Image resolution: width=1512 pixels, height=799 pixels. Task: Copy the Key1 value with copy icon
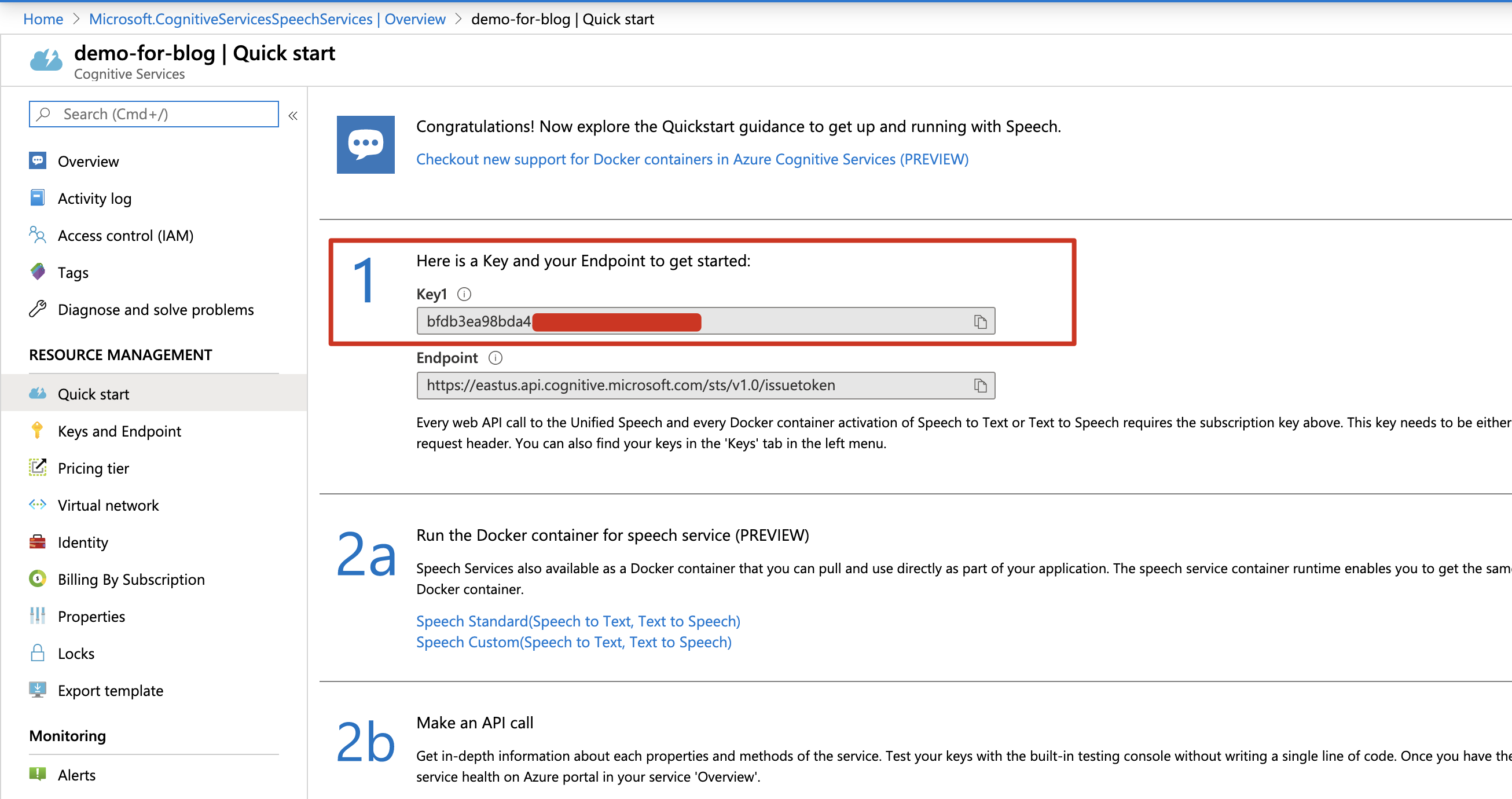point(979,322)
